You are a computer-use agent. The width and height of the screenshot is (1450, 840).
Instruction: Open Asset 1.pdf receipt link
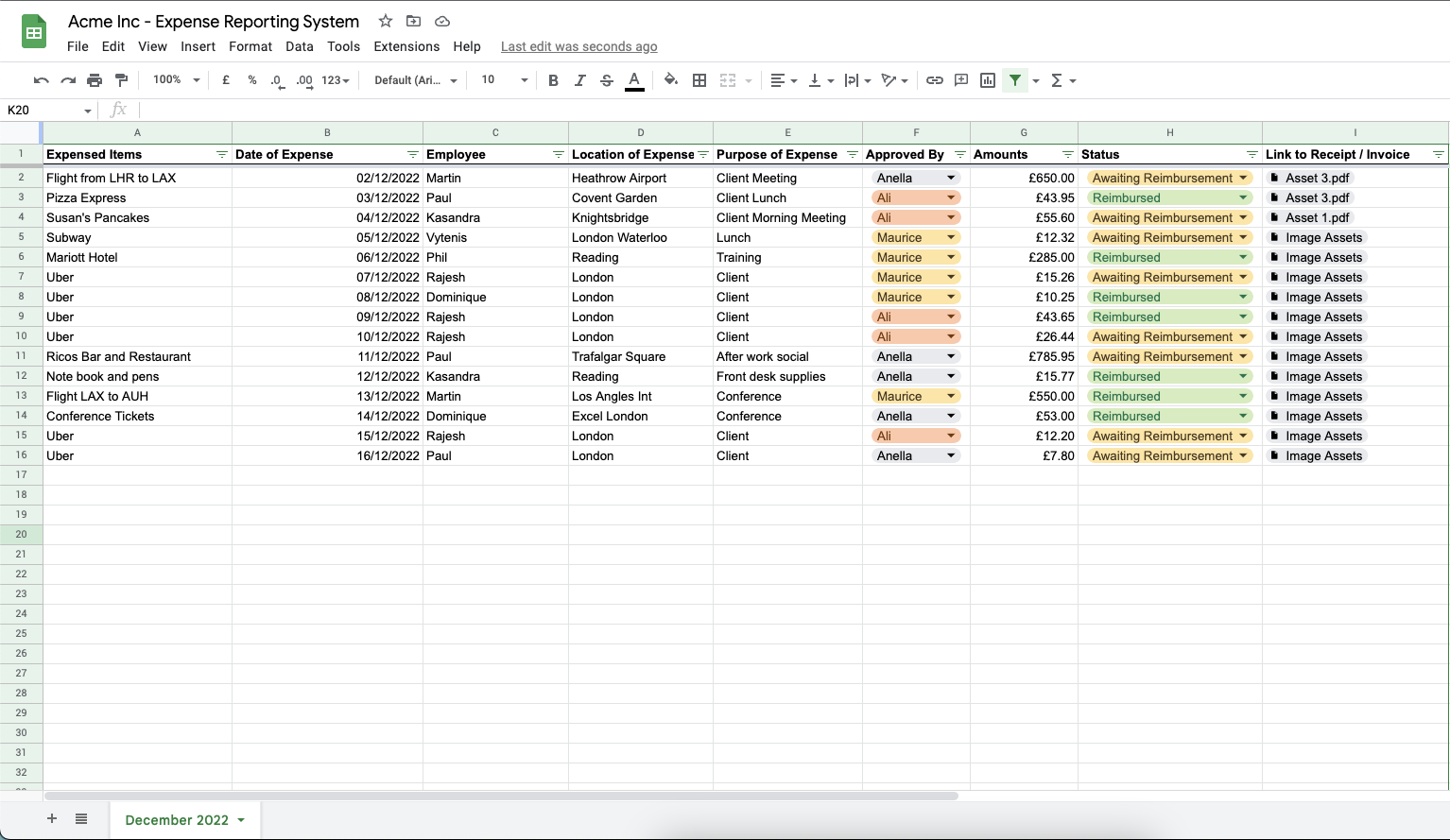[x=1317, y=217]
